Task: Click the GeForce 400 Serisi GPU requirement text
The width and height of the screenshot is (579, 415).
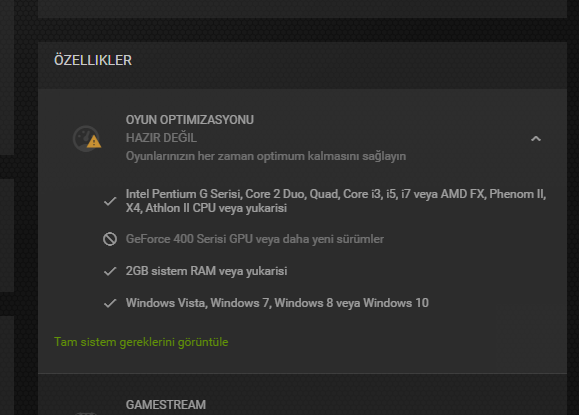Action: coord(255,239)
